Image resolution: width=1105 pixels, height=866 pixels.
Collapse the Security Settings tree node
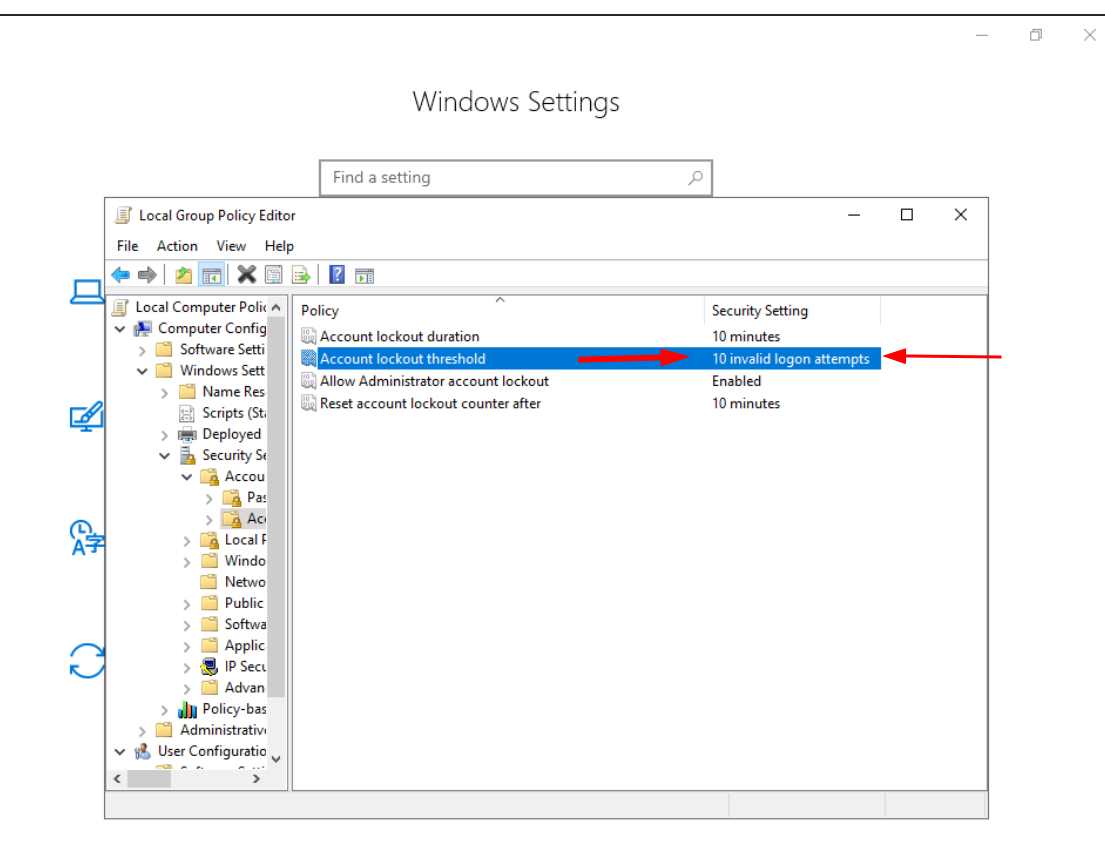coord(164,456)
